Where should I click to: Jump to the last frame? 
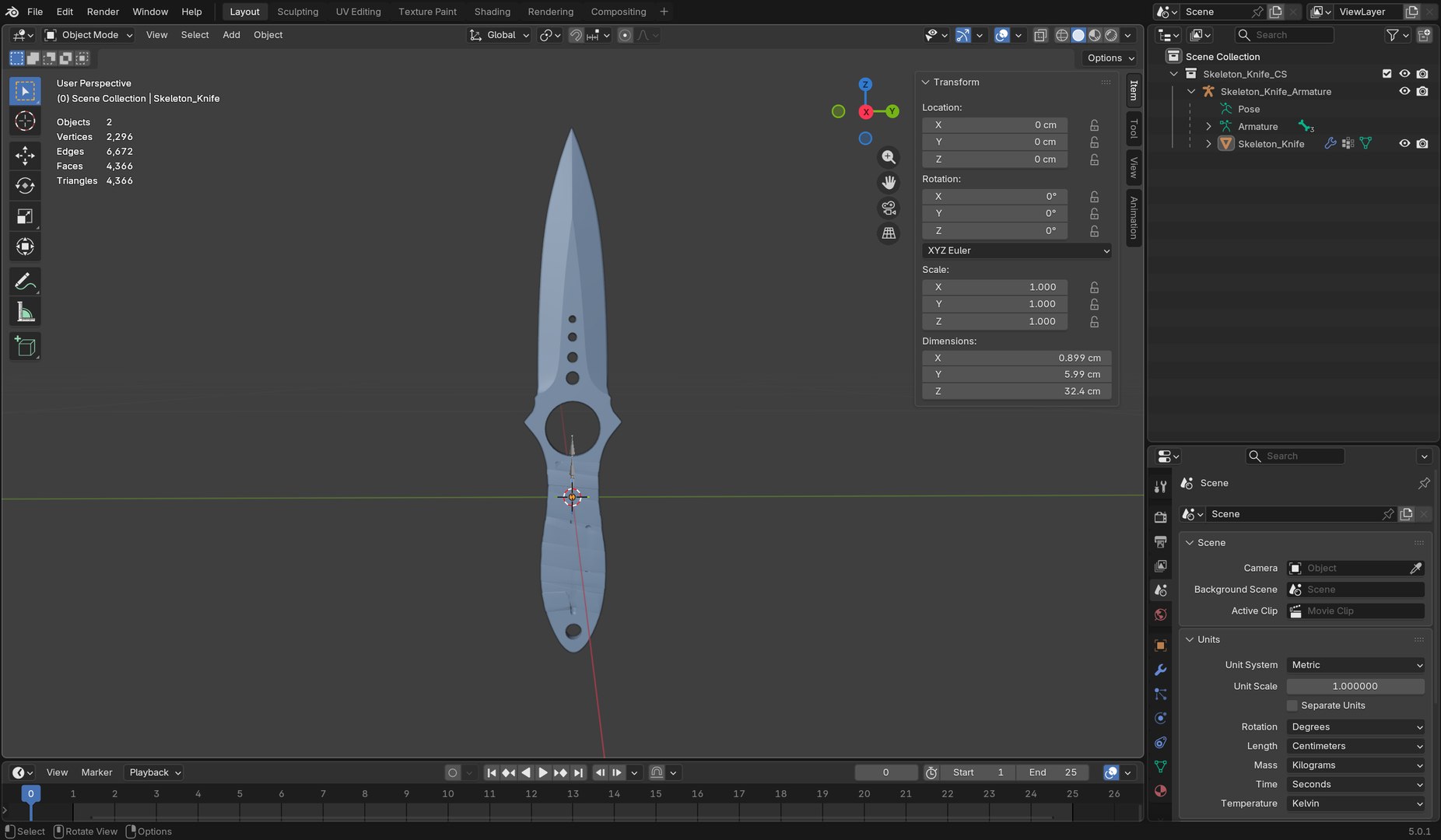(578, 772)
